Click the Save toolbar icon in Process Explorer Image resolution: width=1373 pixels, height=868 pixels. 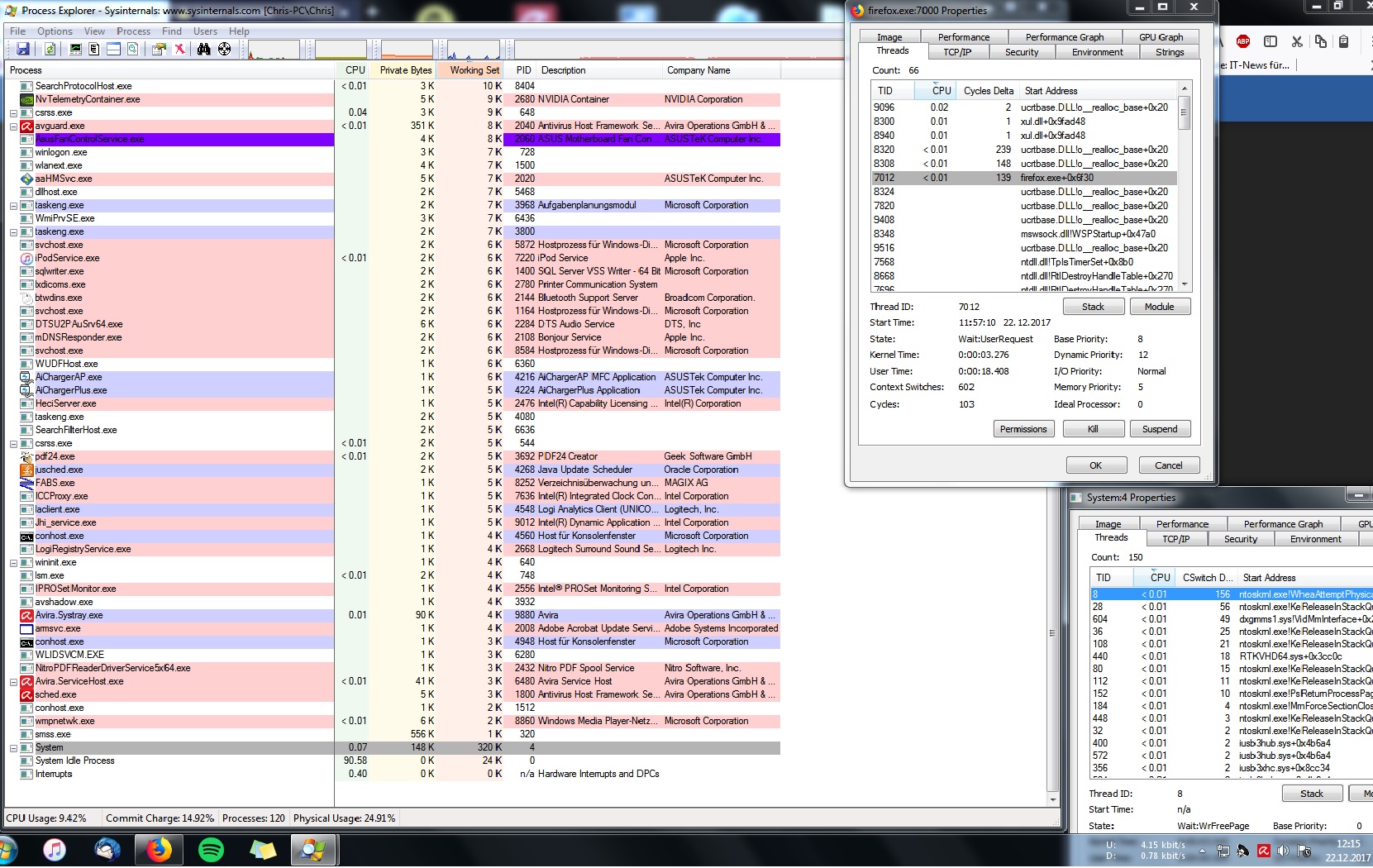pyautogui.click(x=22, y=50)
